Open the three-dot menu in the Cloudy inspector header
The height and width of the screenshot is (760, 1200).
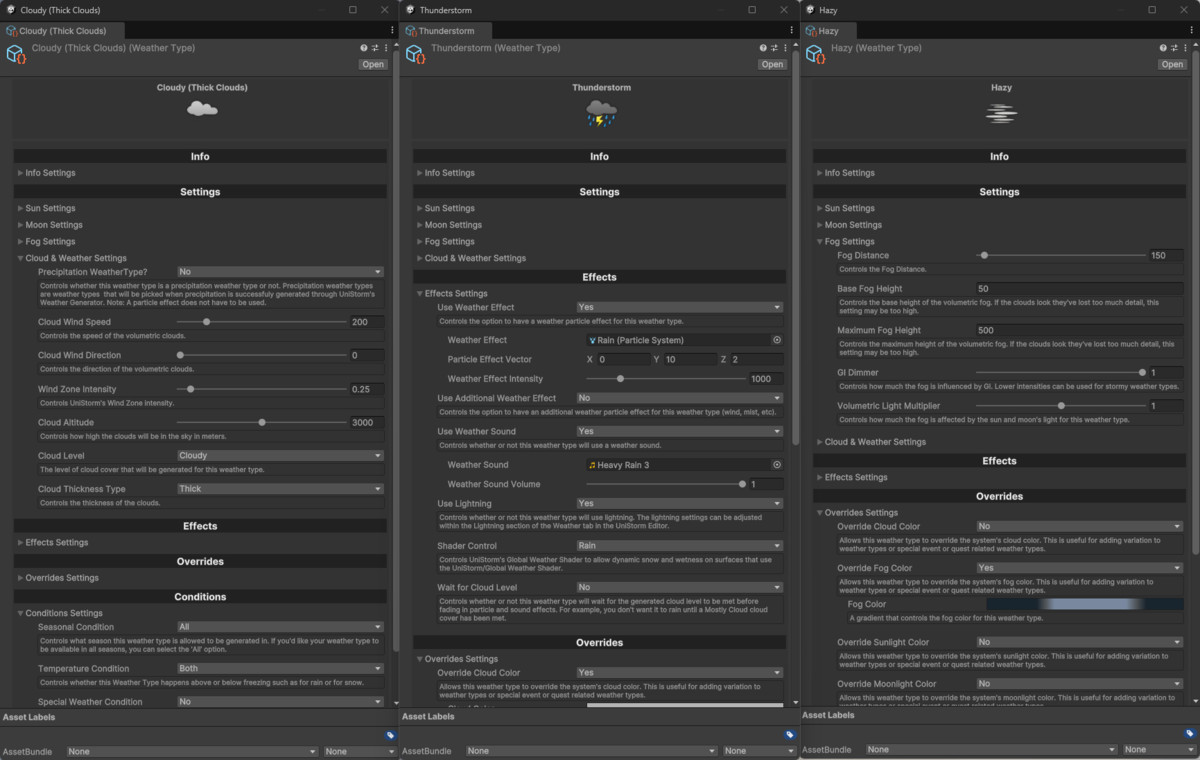coord(386,47)
